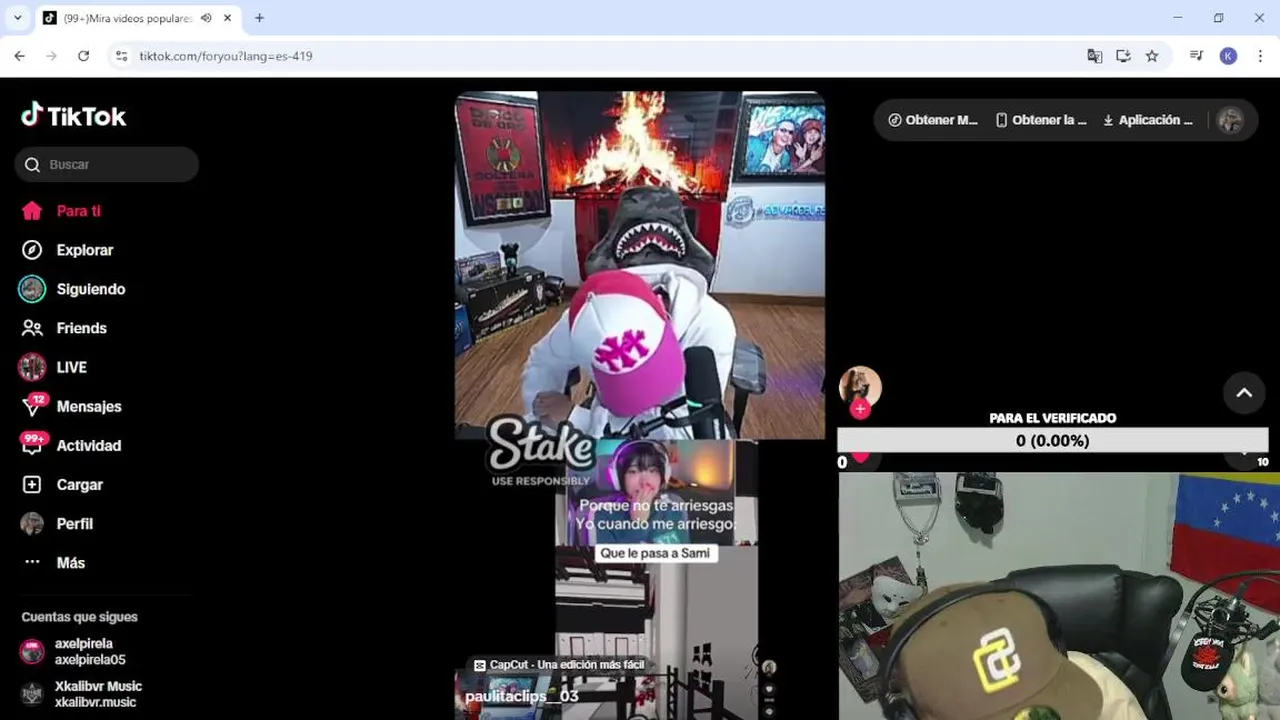Open the profile avatar in top right
Image resolution: width=1280 pixels, height=720 pixels.
[x=1231, y=120]
